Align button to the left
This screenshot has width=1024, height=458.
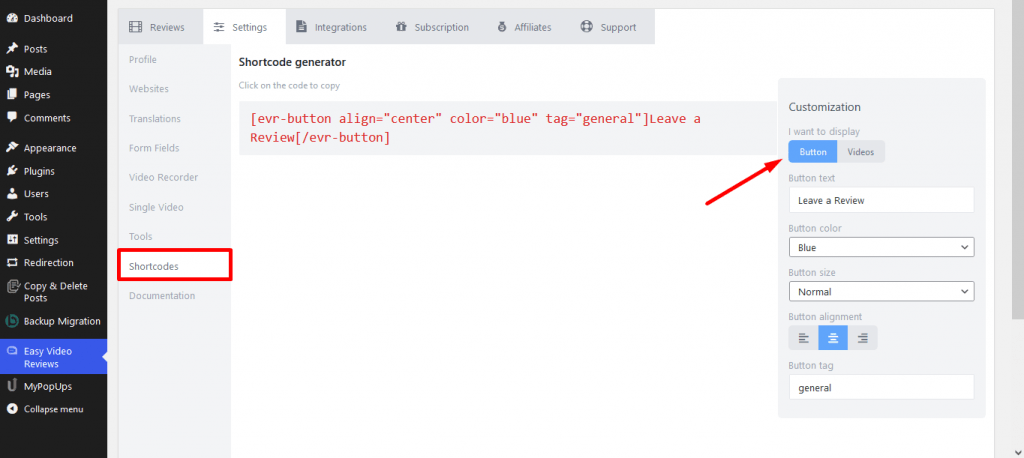pos(803,338)
